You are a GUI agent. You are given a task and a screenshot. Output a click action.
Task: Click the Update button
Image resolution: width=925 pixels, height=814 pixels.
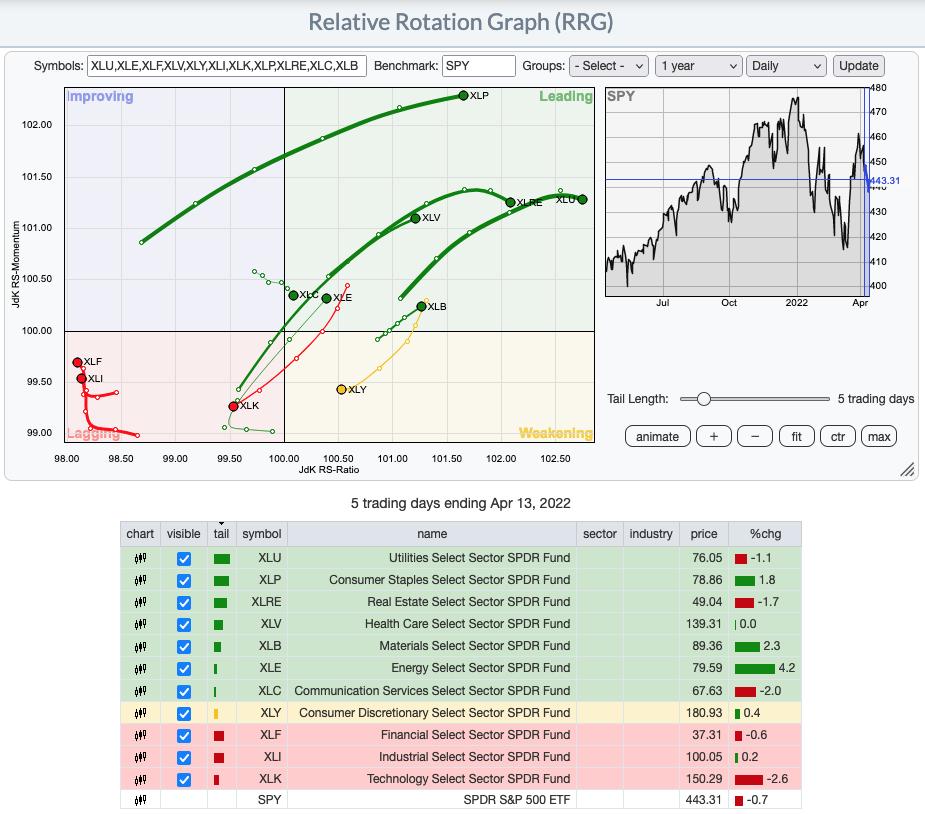click(x=858, y=66)
